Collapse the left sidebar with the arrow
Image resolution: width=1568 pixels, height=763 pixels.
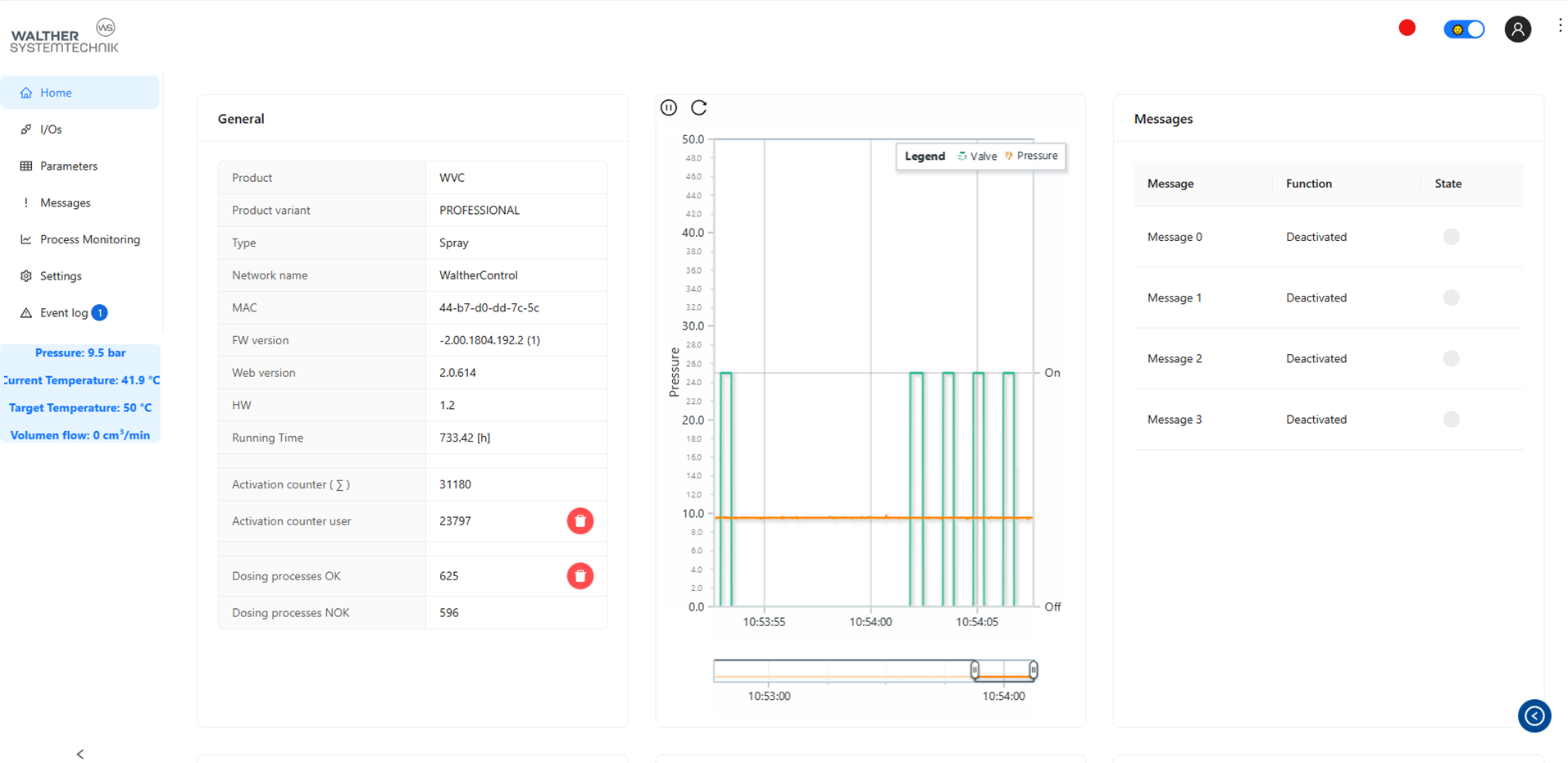pyautogui.click(x=80, y=754)
